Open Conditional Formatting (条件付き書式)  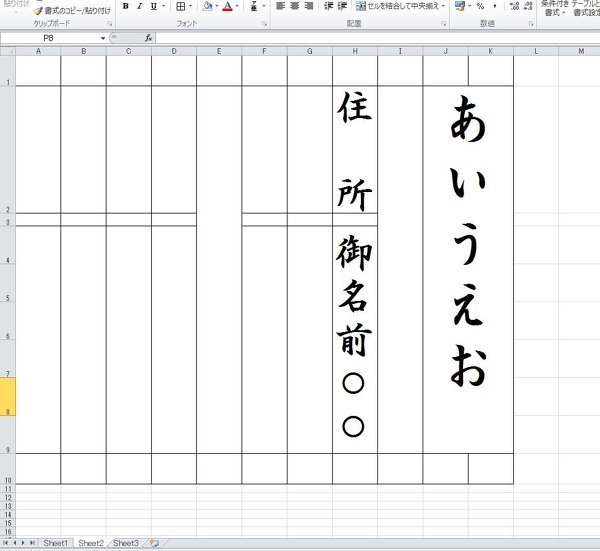coord(554,8)
